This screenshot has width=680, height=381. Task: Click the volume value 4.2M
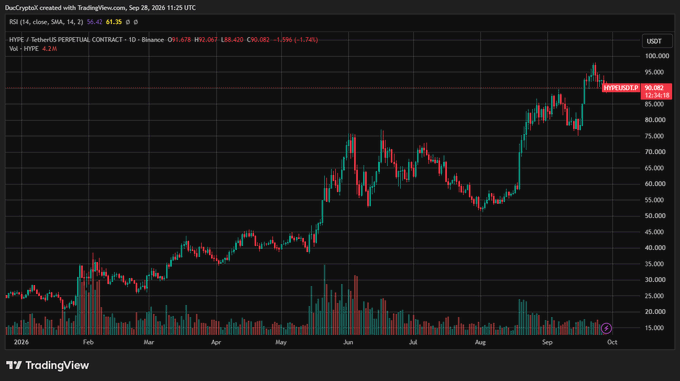coord(49,49)
